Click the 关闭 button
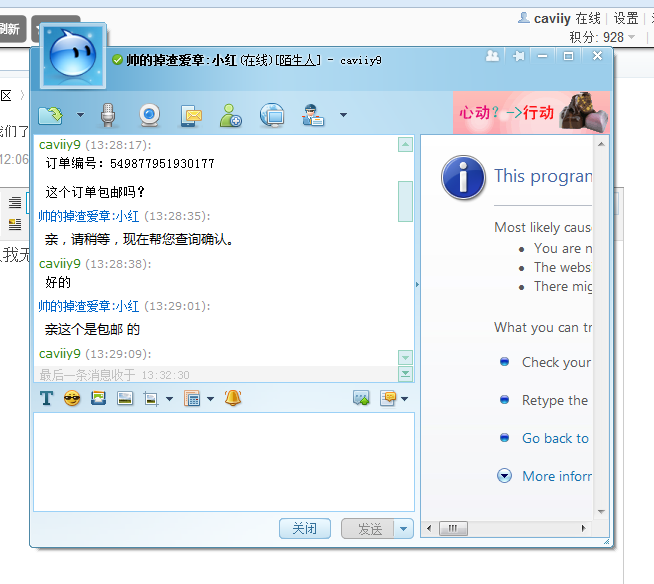The width and height of the screenshot is (654, 584). [304, 529]
